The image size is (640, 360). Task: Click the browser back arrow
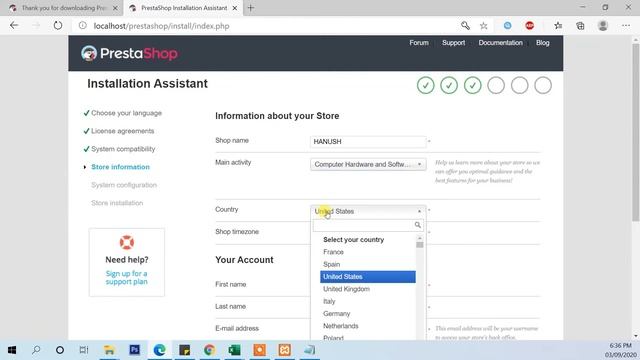14,25
